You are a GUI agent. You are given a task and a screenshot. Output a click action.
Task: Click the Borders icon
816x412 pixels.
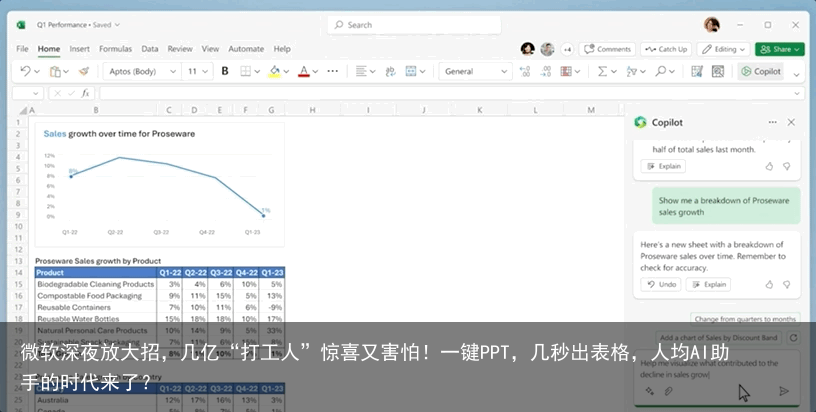246,71
